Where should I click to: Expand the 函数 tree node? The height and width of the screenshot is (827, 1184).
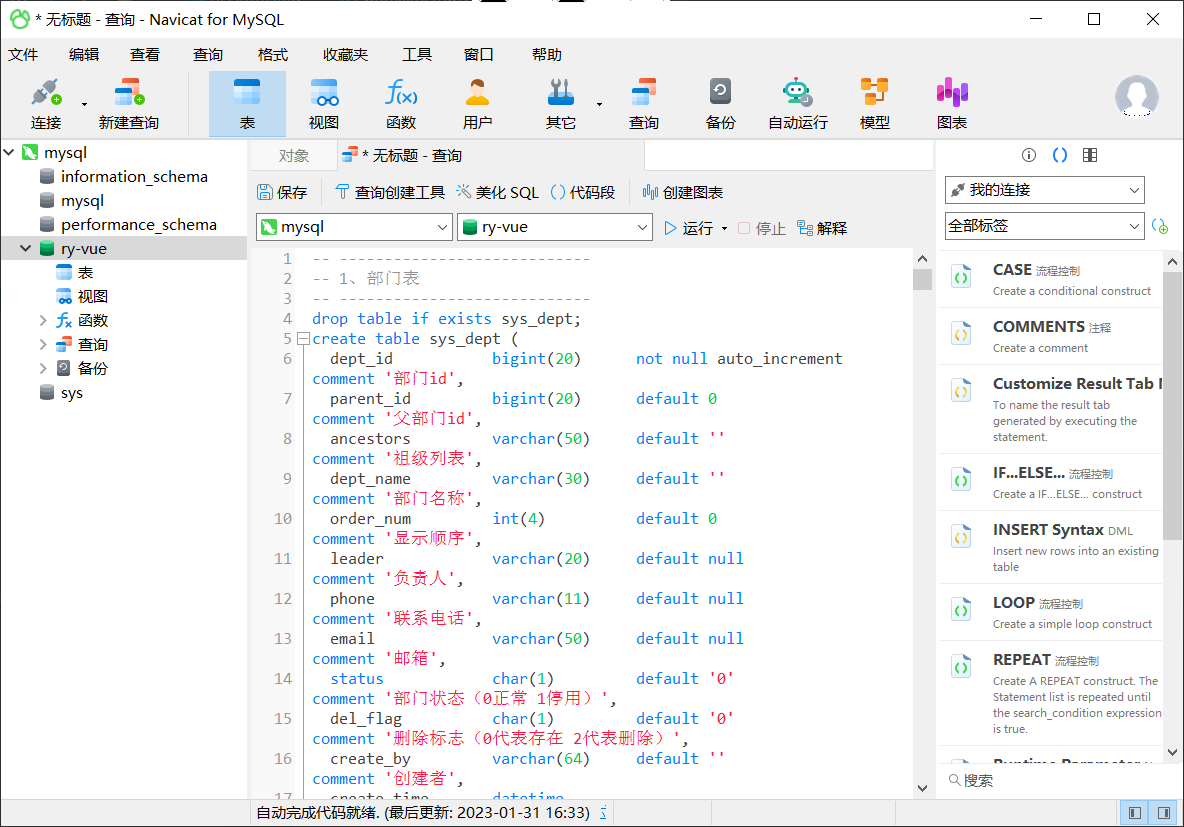43,320
